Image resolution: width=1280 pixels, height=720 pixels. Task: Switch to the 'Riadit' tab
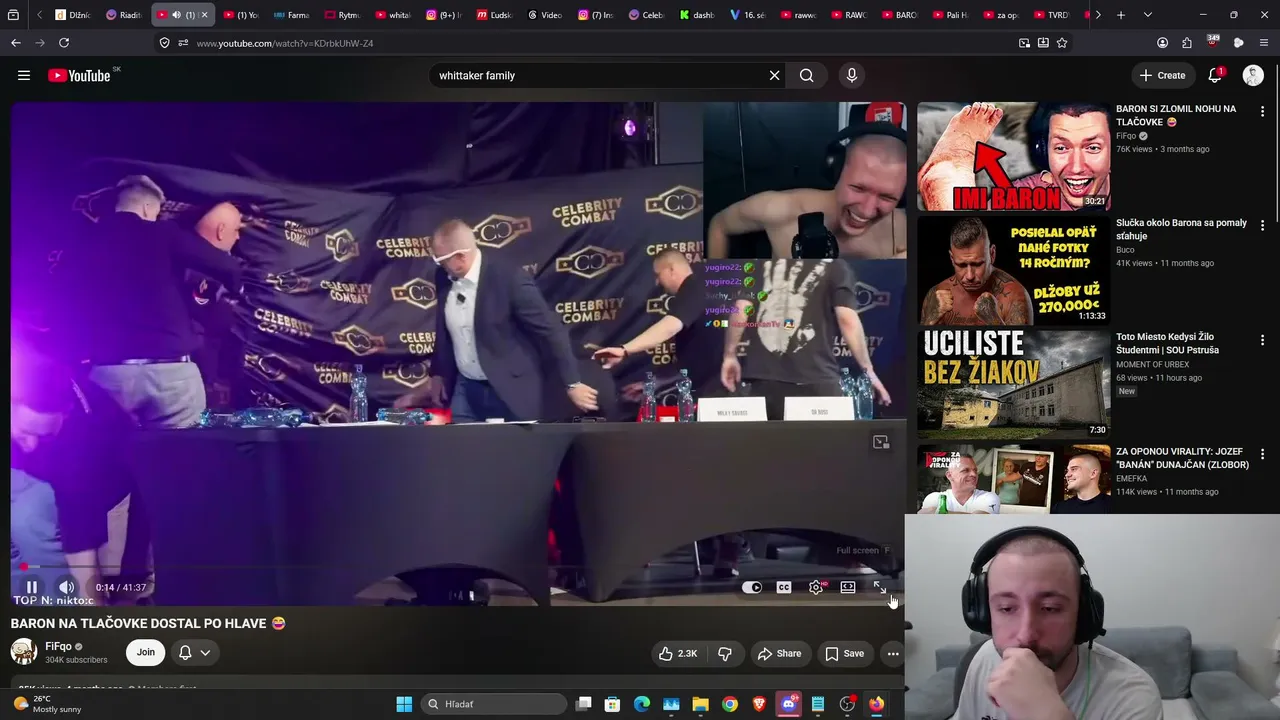point(124,15)
